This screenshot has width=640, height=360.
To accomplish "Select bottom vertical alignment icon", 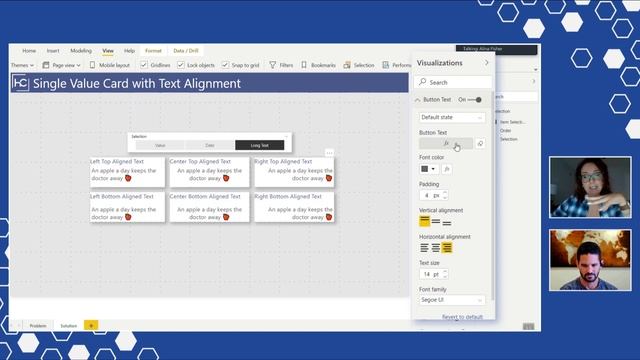I will click(447, 222).
